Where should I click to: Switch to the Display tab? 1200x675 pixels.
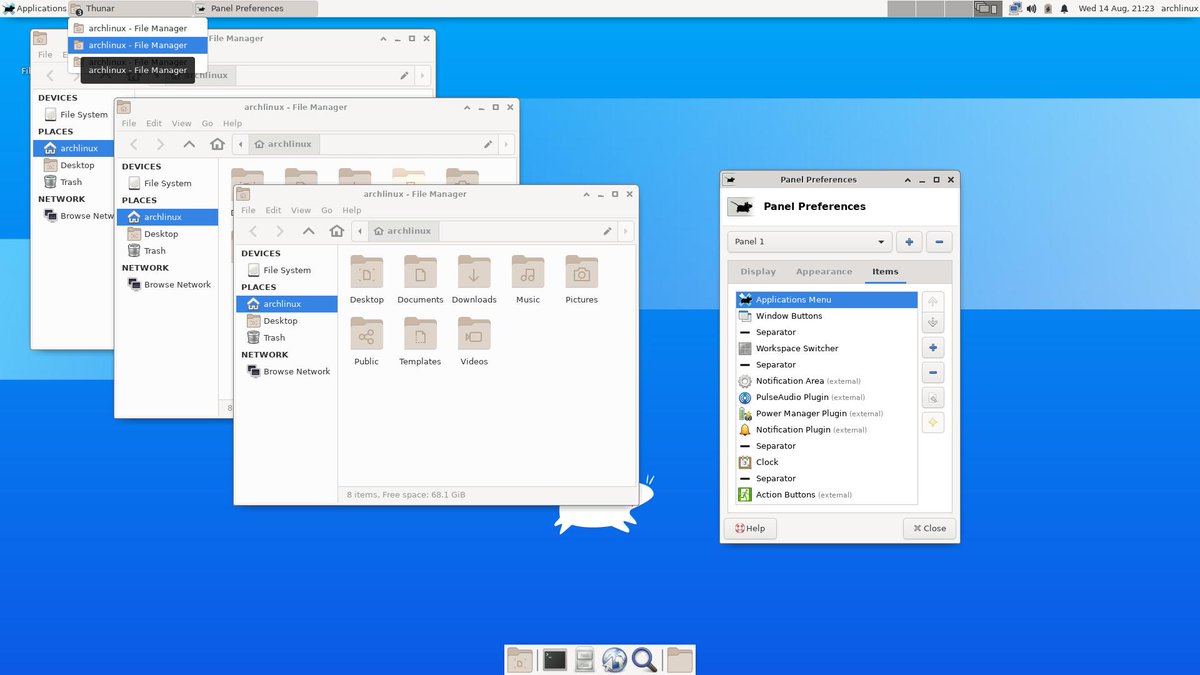pos(758,272)
